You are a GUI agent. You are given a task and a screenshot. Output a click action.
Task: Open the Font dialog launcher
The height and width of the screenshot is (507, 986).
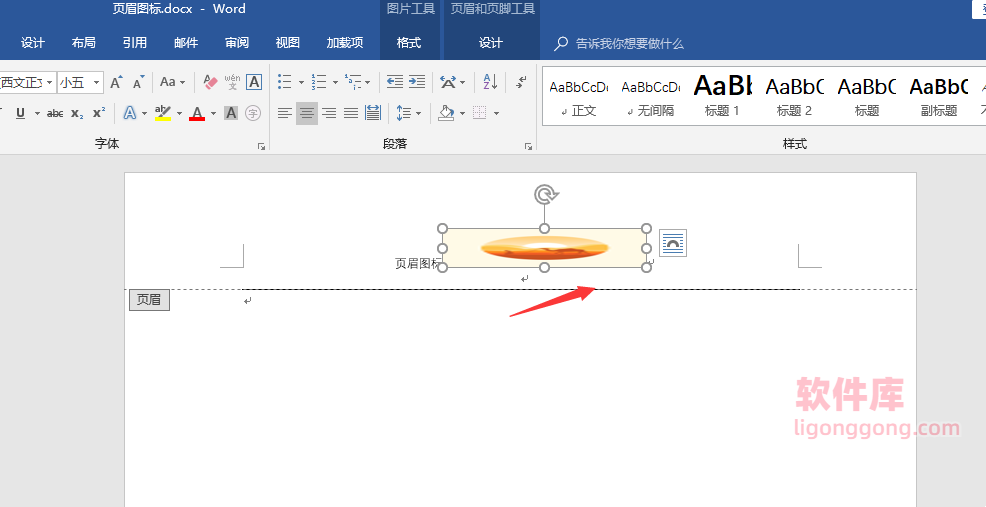(261, 147)
